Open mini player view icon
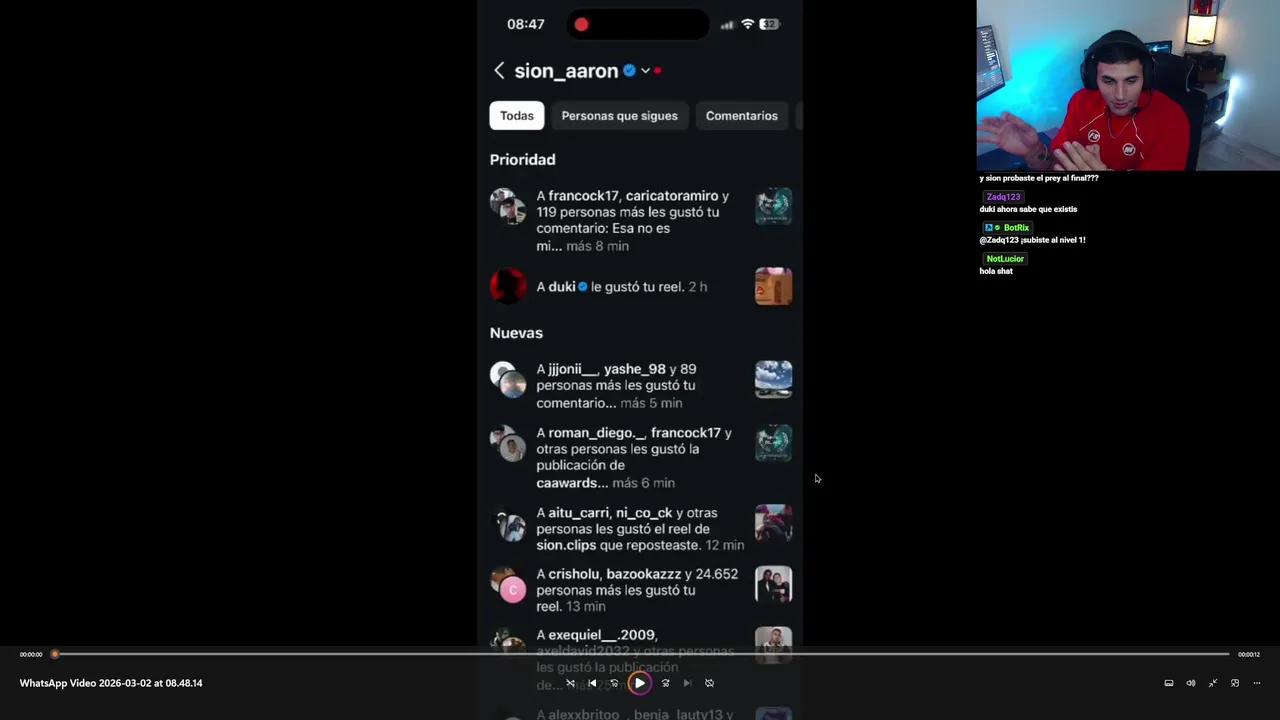Viewport: 1280px width, 720px height. [x=1234, y=683]
